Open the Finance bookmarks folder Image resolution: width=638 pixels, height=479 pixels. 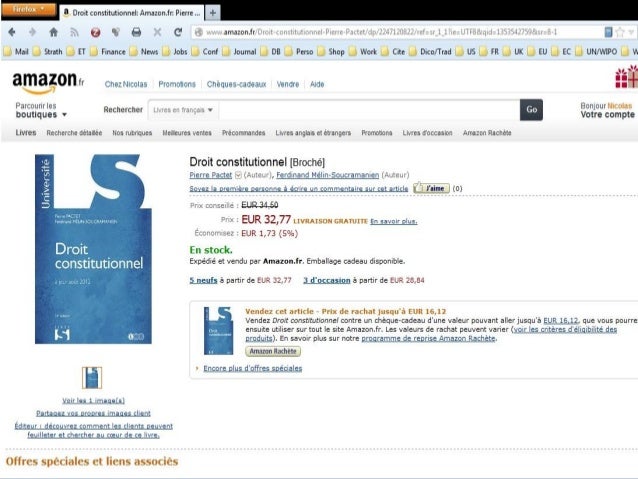[x=108, y=52]
